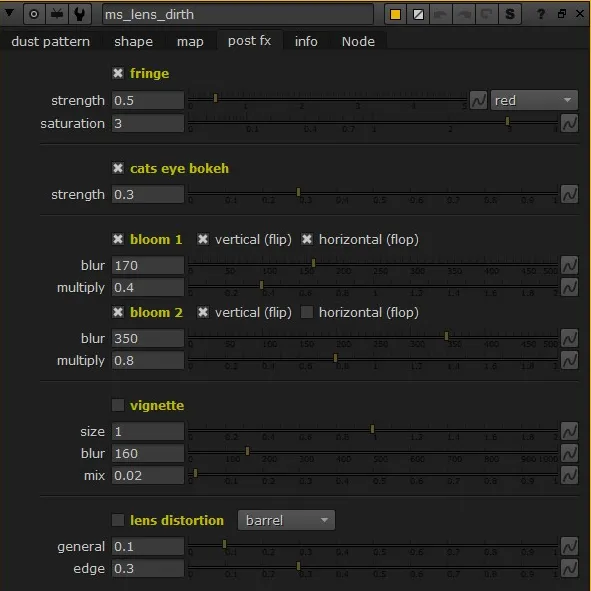Click the bloom 2 blur slider handle
The image size is (591, 591).
tap(446, 336)
